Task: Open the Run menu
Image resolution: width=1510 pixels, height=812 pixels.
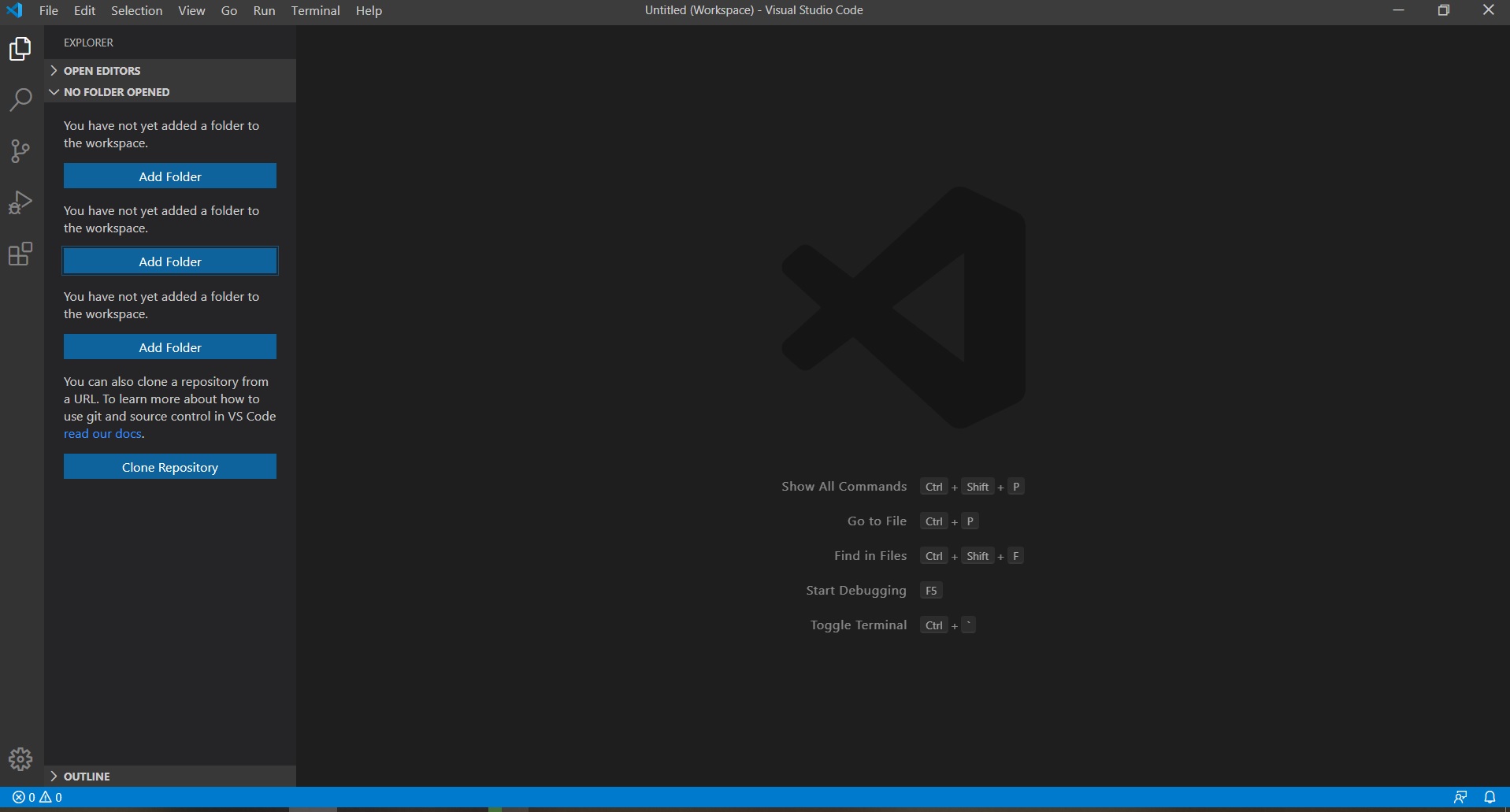Action: tap(263, 10)
